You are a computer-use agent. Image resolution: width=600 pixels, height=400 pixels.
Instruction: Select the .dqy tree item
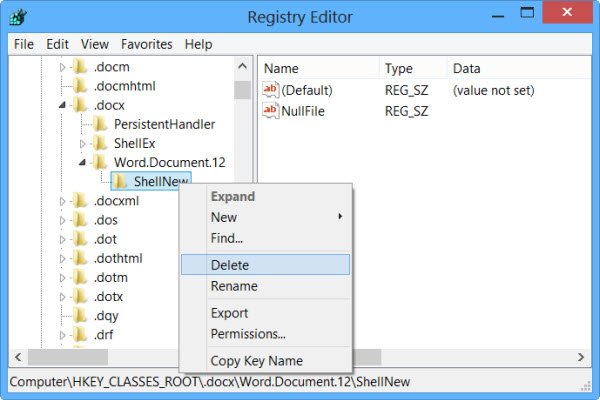click(106, 315)
